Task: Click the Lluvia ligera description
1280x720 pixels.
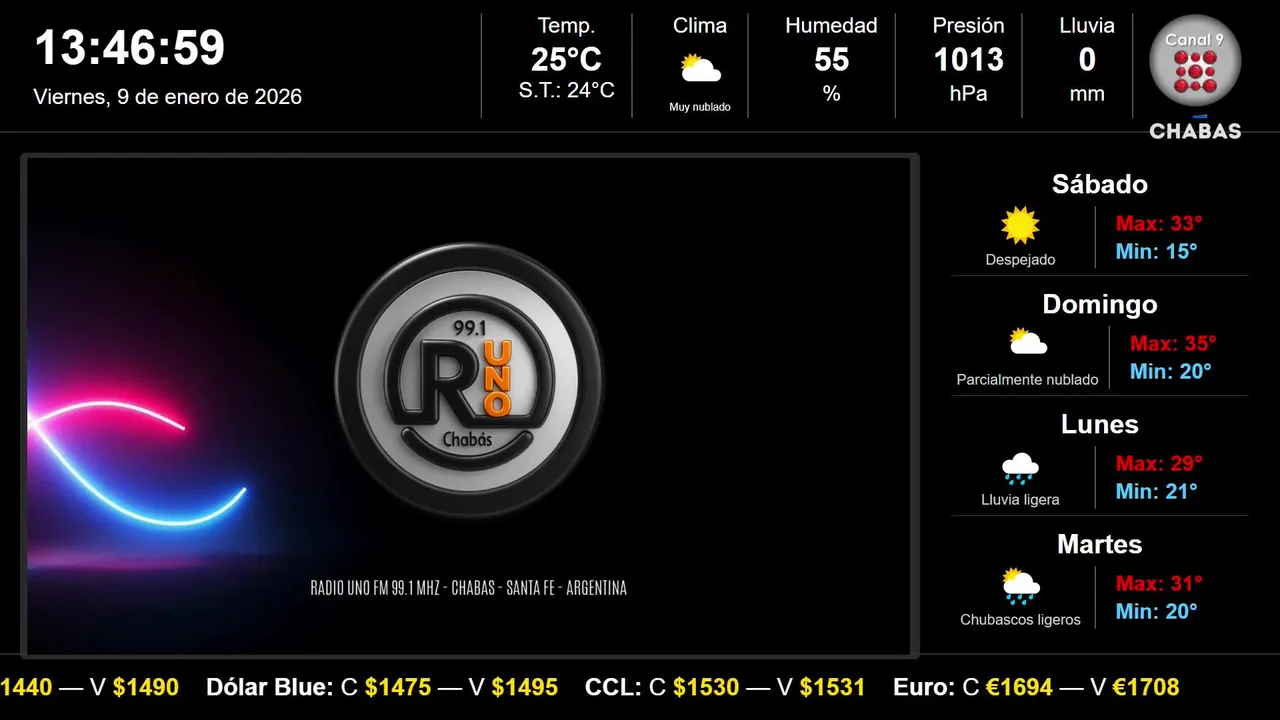Action: tap(1020, 500)
